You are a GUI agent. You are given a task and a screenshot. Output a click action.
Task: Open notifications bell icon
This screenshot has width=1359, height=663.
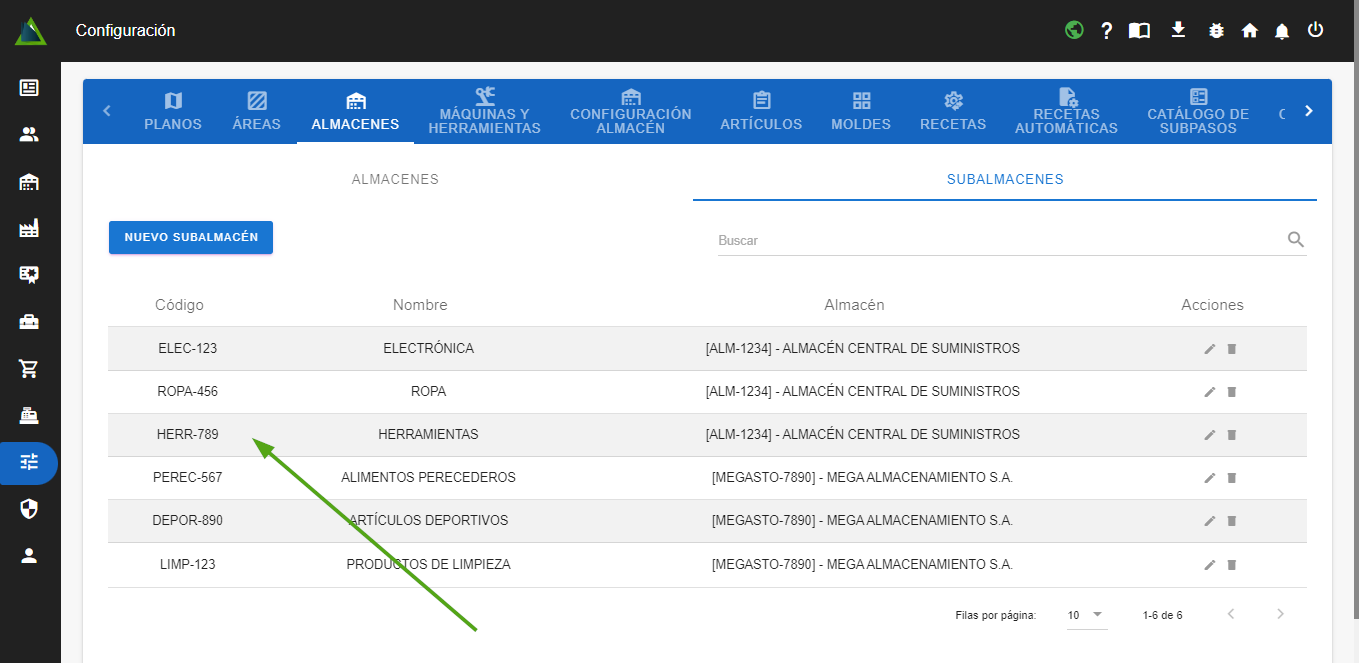point(1282,31)
